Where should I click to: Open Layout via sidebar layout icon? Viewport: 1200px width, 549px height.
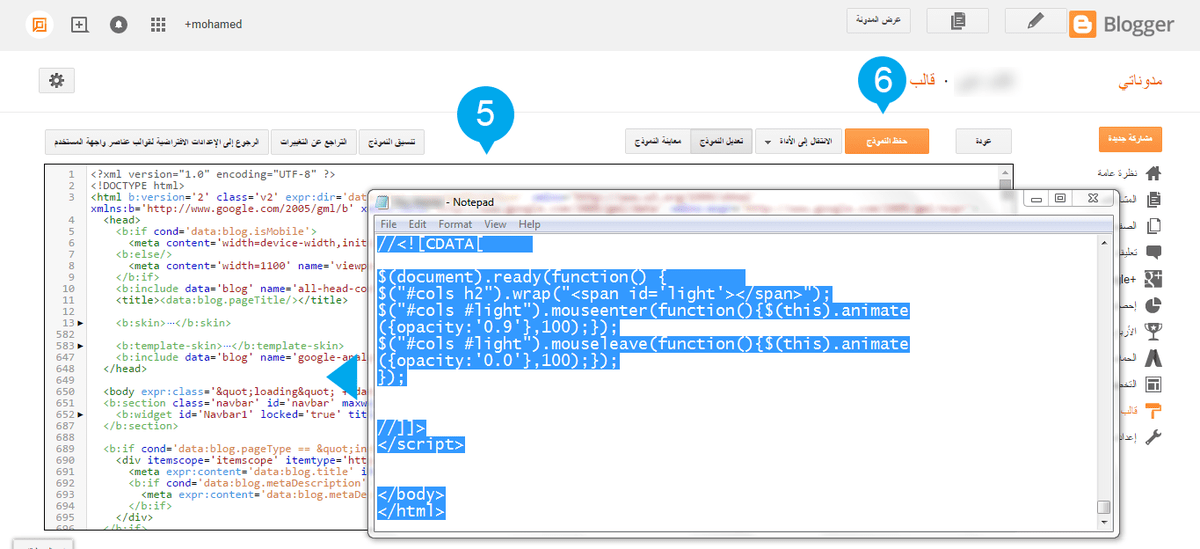[1153, 384]
